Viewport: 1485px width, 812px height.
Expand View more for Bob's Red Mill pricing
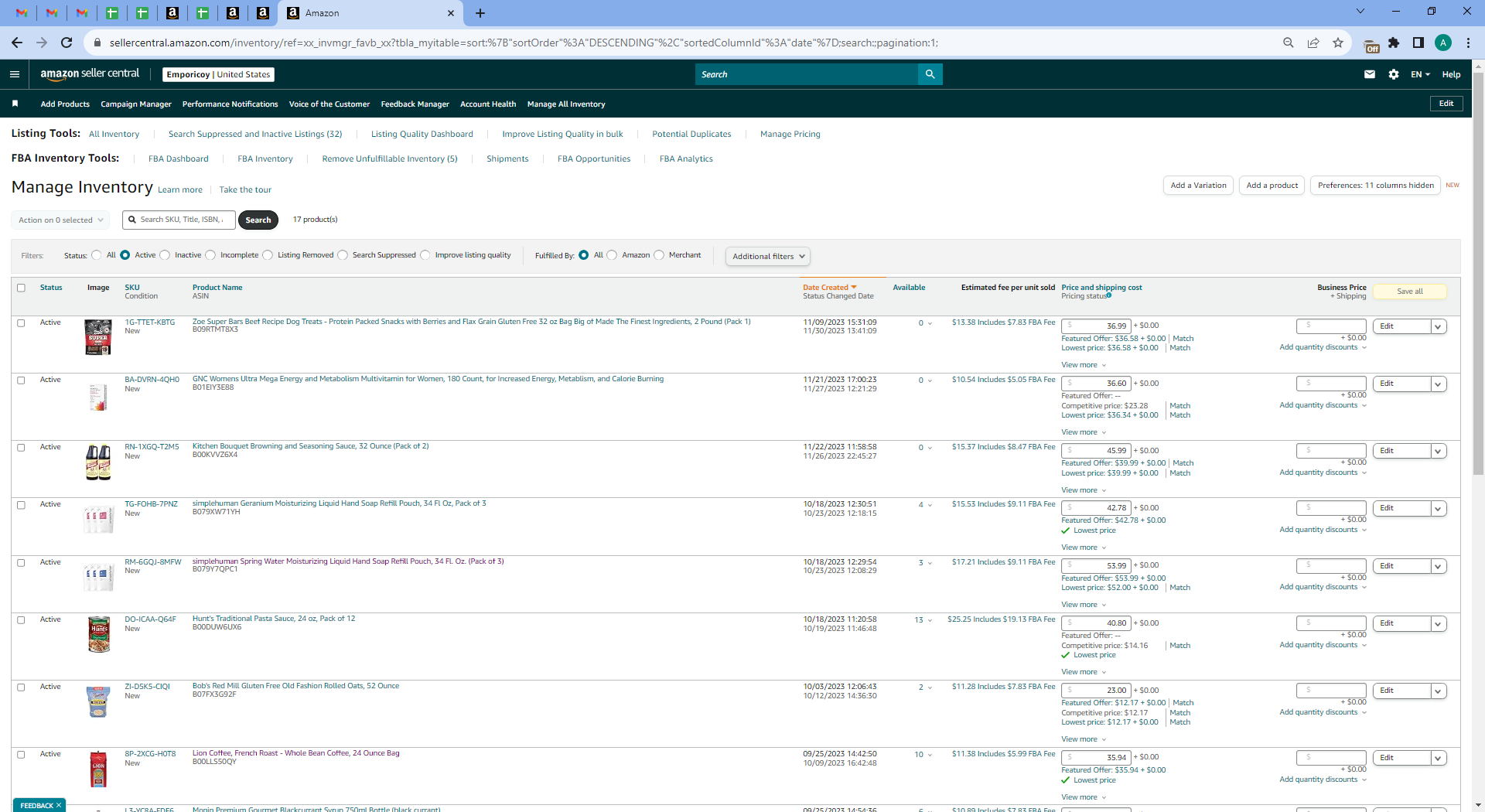coord(1084,739)
